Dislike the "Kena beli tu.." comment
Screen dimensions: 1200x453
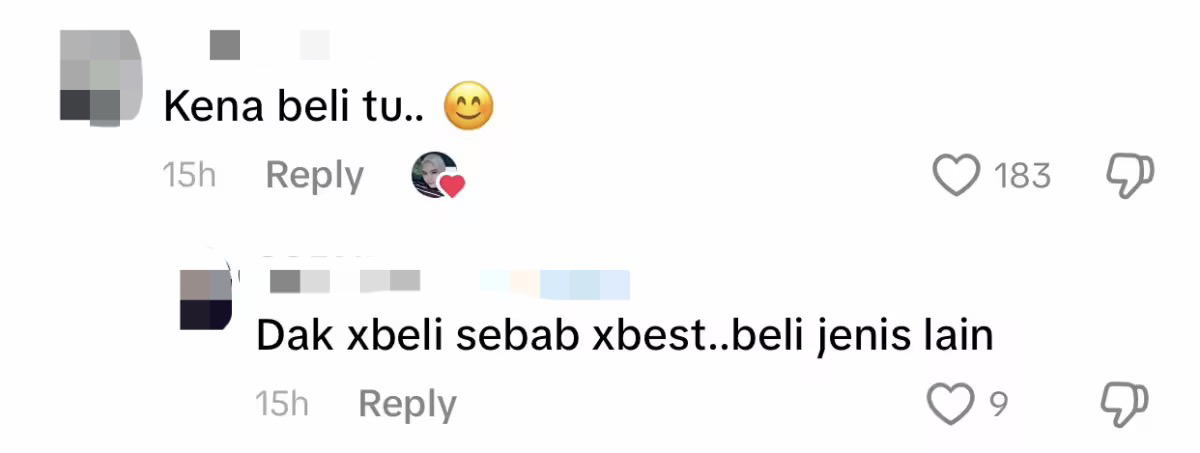[x=1130, y=176]
